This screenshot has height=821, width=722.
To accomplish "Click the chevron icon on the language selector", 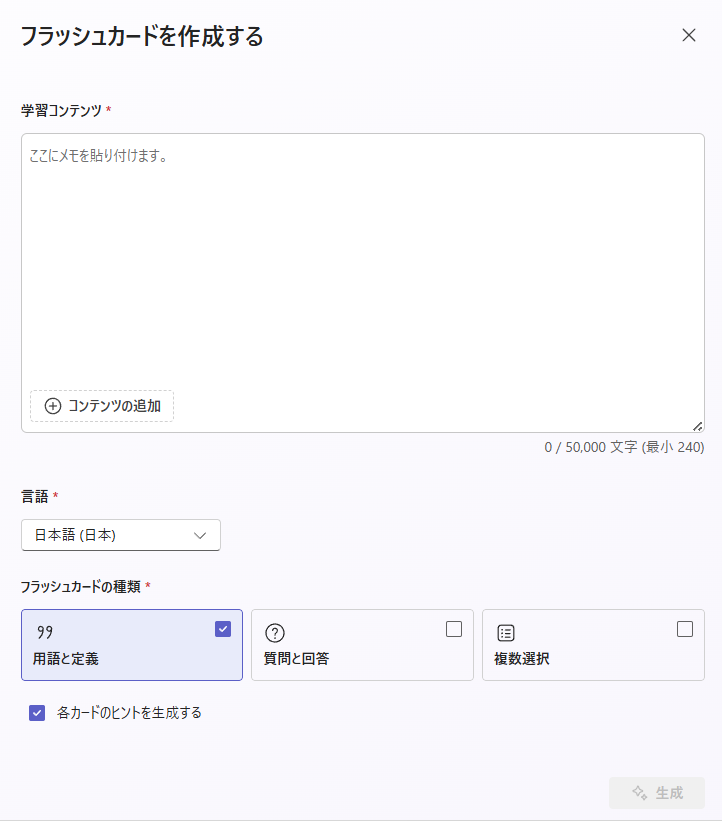I will click(x=200, y=535).
